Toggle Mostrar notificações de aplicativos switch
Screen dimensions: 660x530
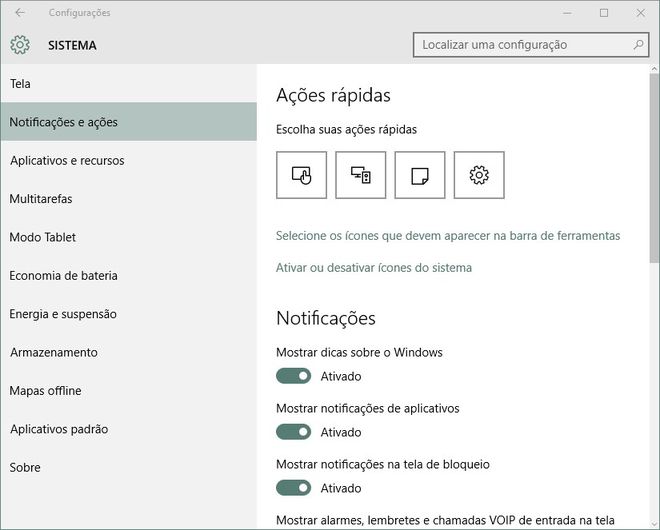pyautogui.click(x=293, y=431)
